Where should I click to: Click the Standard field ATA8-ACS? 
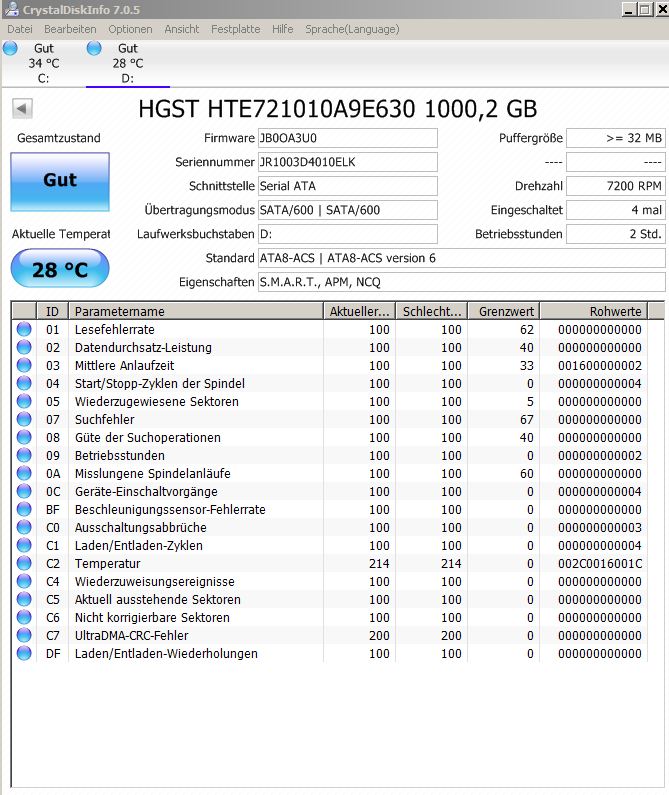click(462, 258)
